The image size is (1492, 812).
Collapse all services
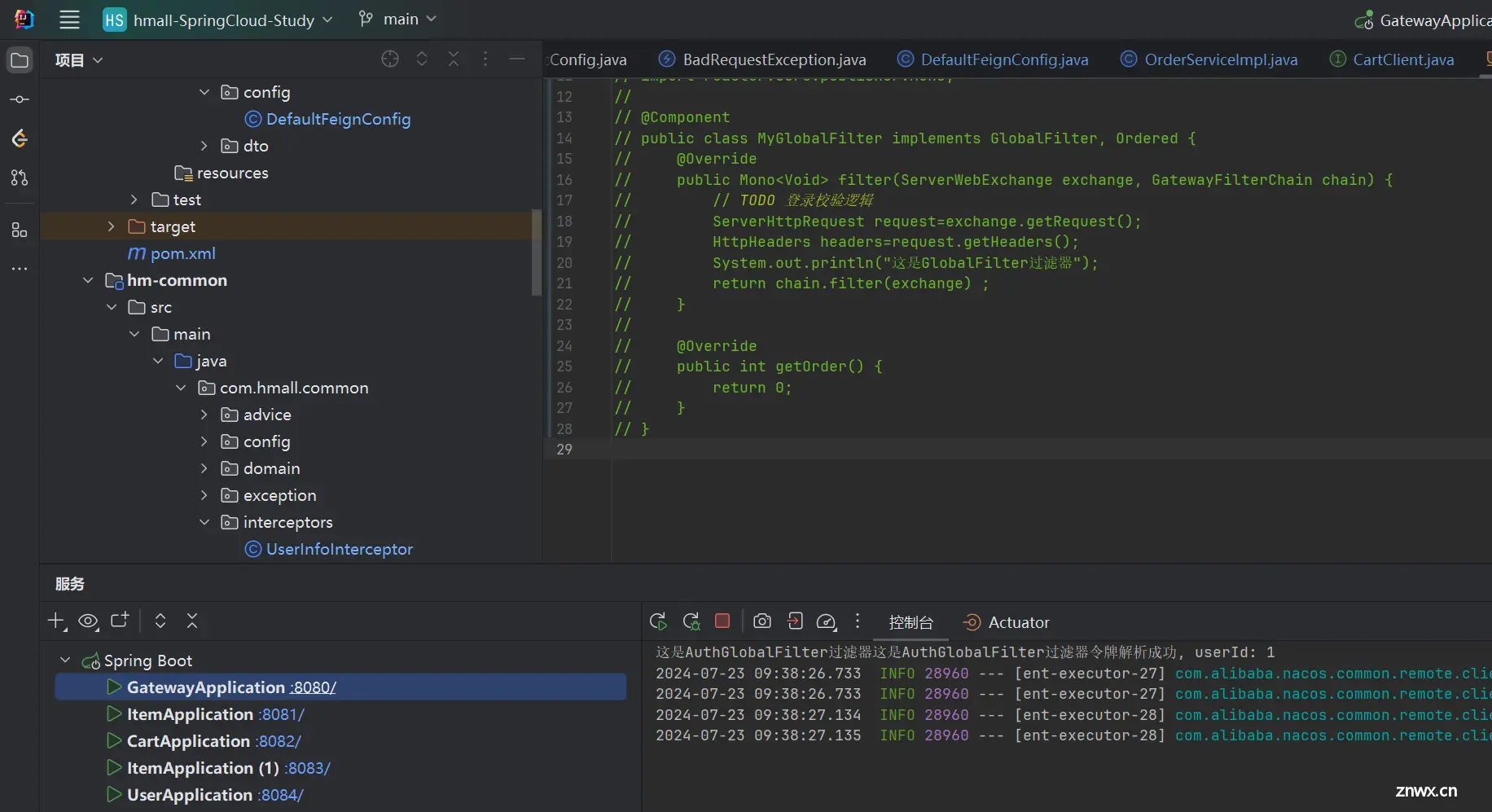point(192,621)
